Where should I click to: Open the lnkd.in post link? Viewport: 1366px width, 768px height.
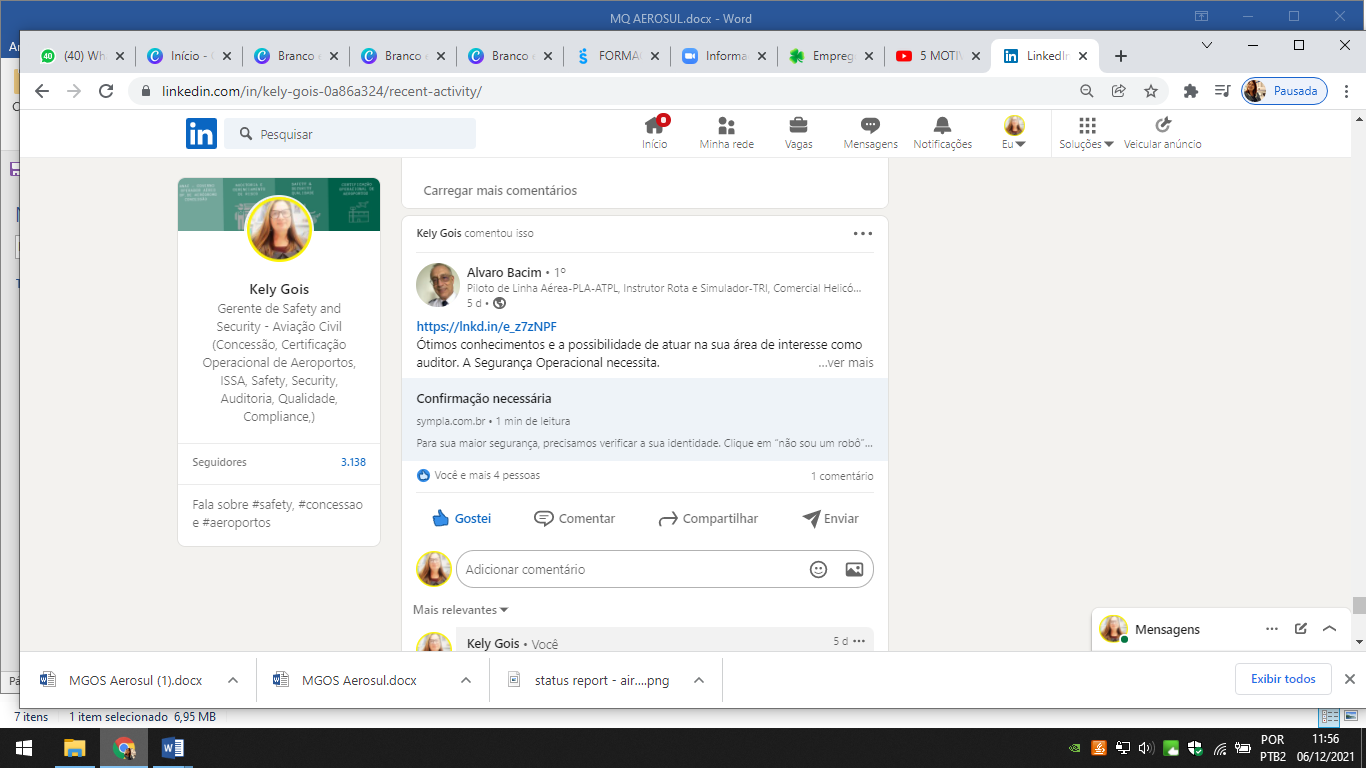point(487,326)
